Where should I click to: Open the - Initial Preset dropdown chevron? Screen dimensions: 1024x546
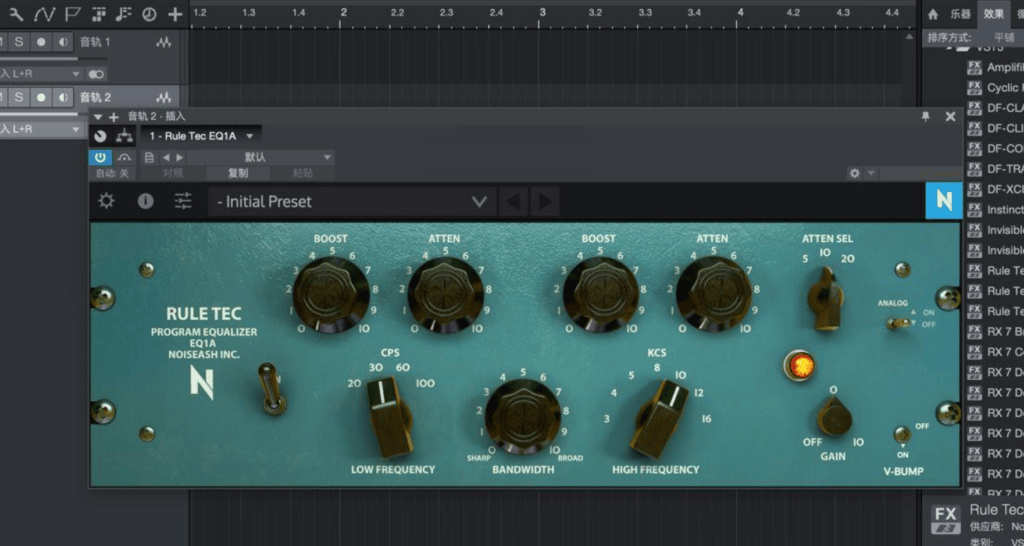point(479,202)
